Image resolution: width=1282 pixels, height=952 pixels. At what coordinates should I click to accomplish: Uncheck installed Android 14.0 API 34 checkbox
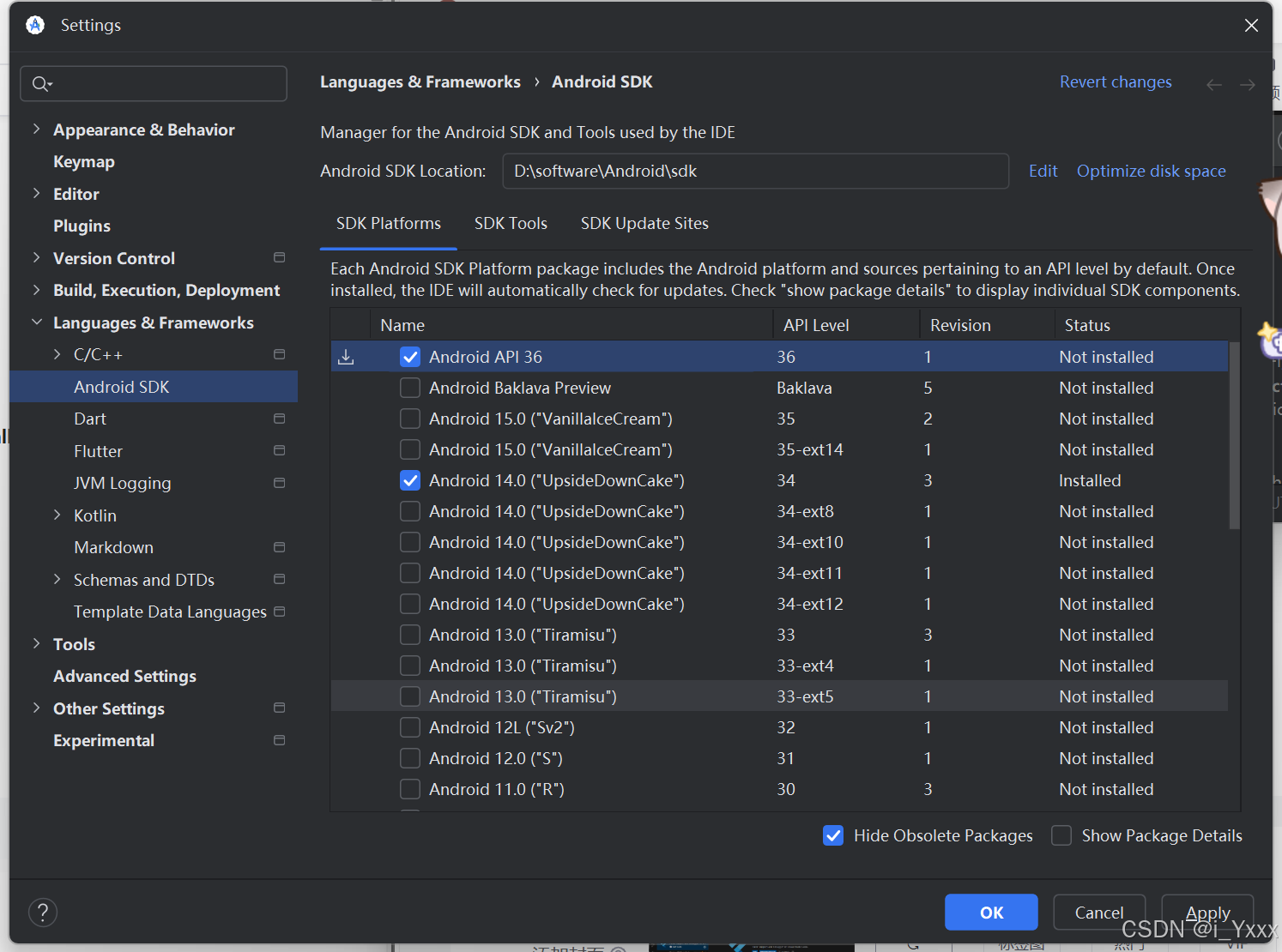(x=410, y=480)
